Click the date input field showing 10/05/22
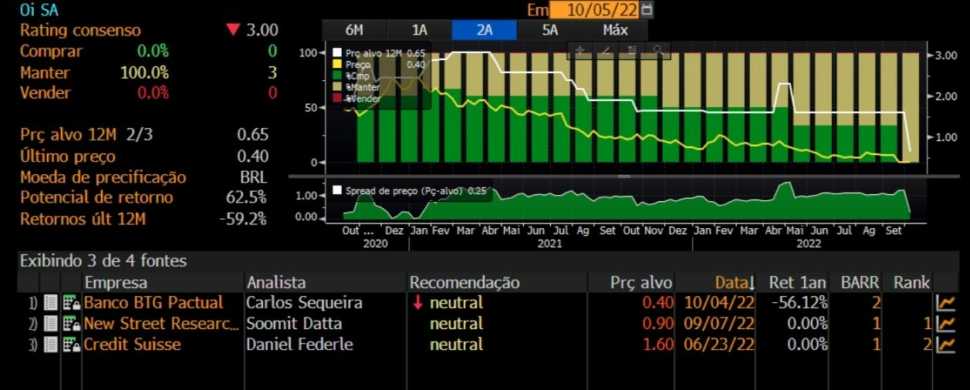The height and width of the screenshot is (390, 970). coord(594,10)
